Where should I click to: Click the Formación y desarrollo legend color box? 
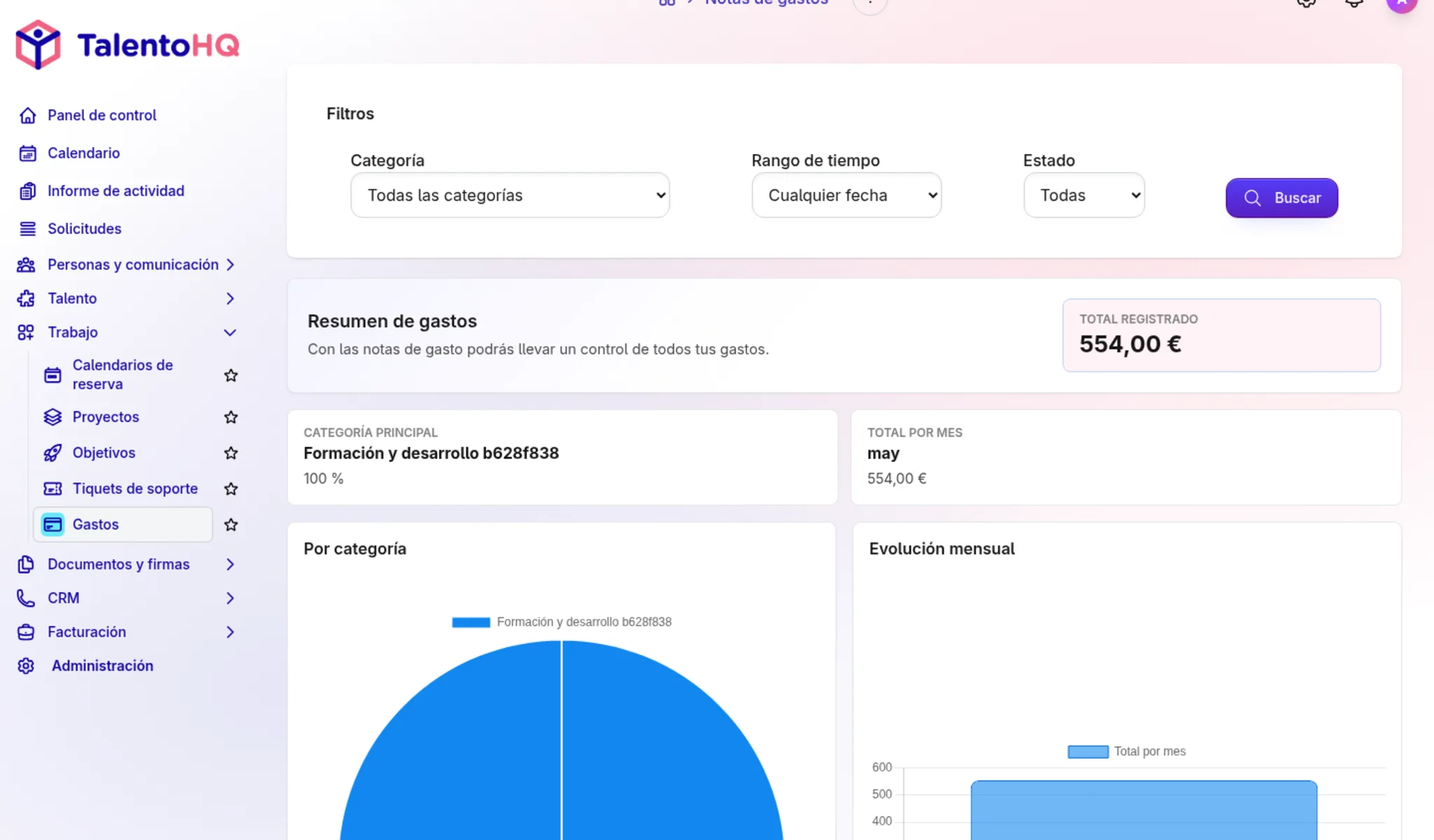(x=471, y=622)
